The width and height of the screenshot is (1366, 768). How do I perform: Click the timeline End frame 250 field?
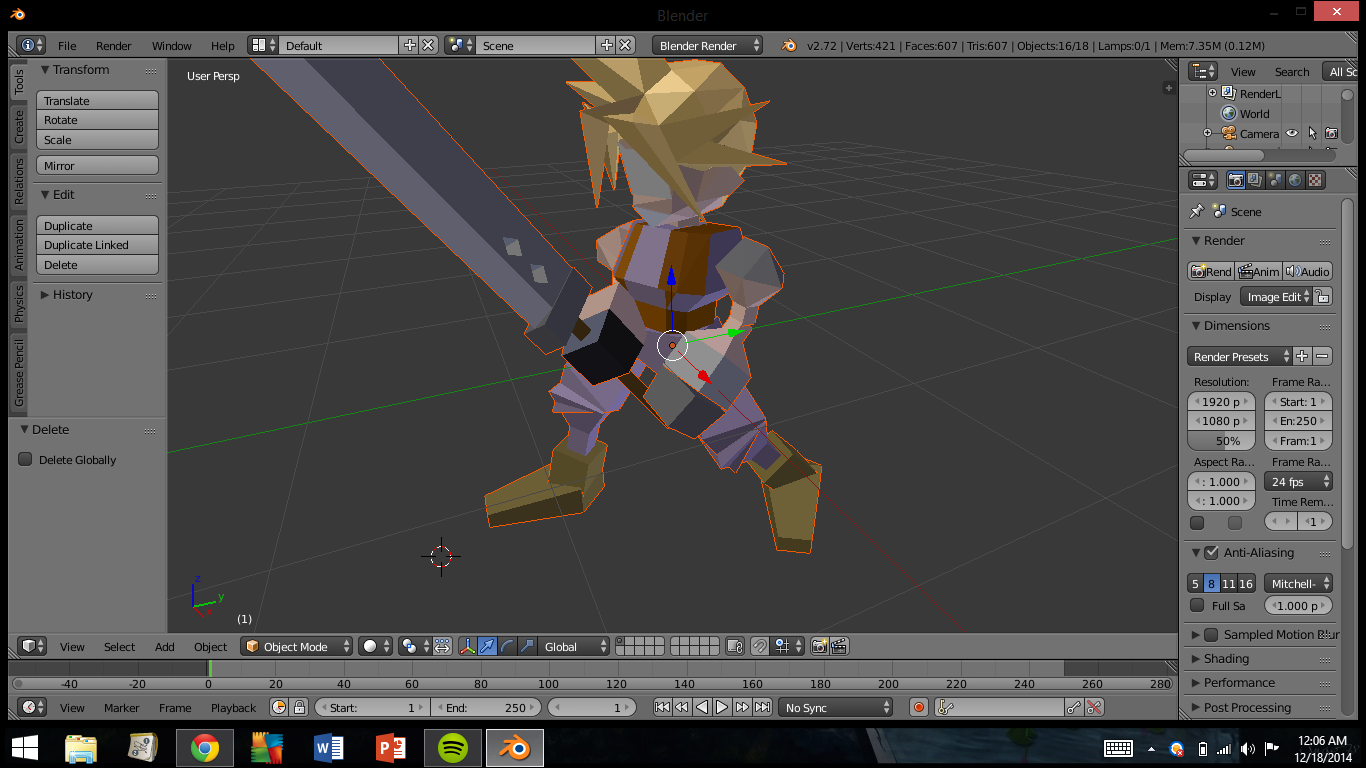[x=485, y=707]
